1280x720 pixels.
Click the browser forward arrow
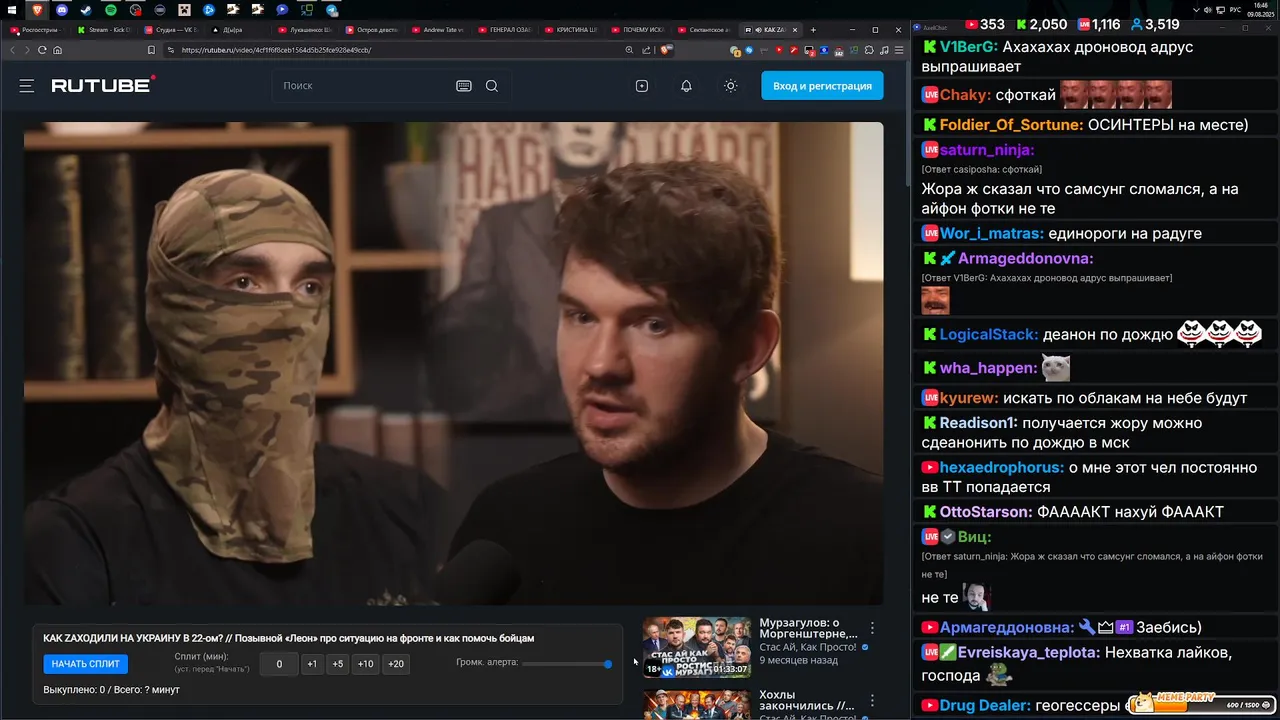coord(27,50)
